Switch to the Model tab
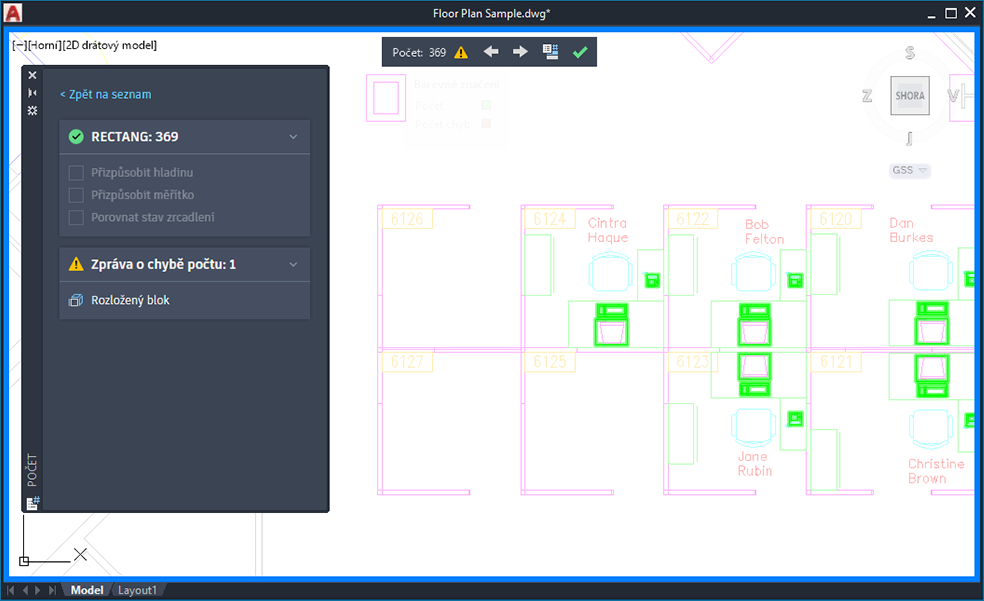 tap(87, 590)
